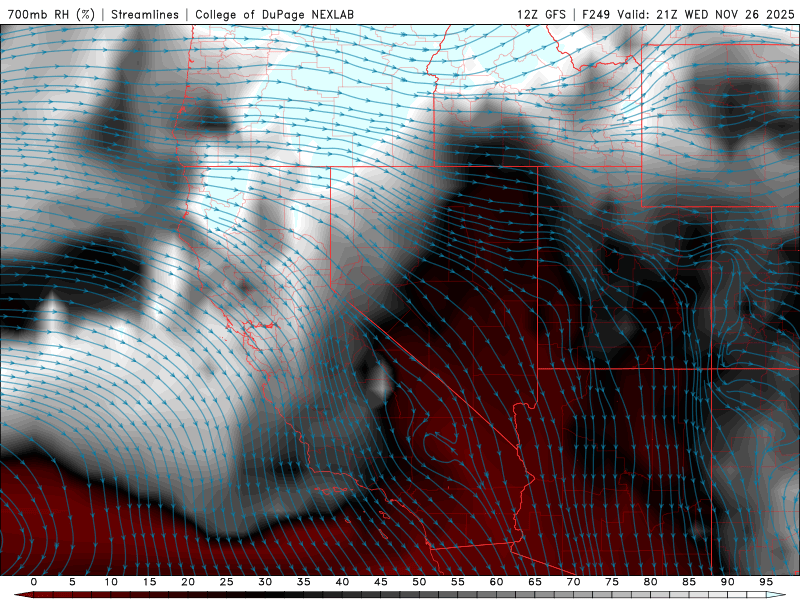This screenshot has height=600, width=800.
Task: Click the "30" colorbar scale label
Action: (x=265, y=582)
